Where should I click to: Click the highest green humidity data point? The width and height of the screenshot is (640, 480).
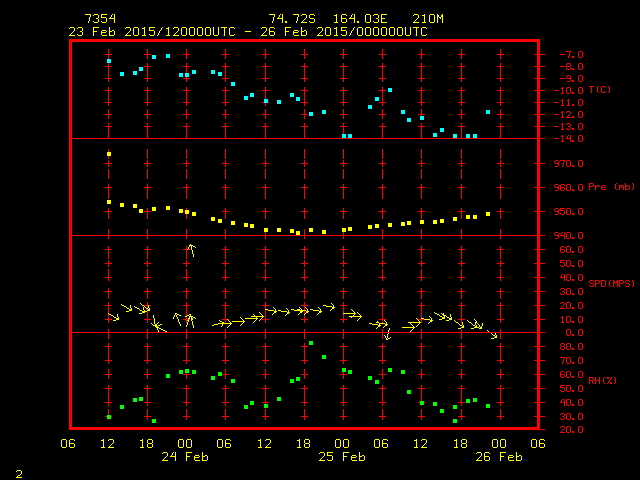tap(311, 343)
